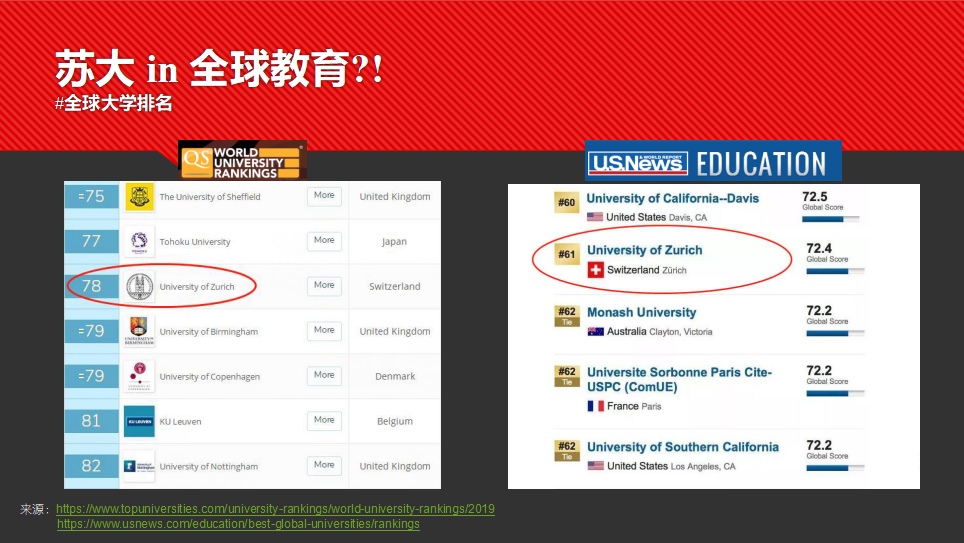Open the University of Zurich US News link
Viewport: 964px width, 543px height.
(644, 250)
